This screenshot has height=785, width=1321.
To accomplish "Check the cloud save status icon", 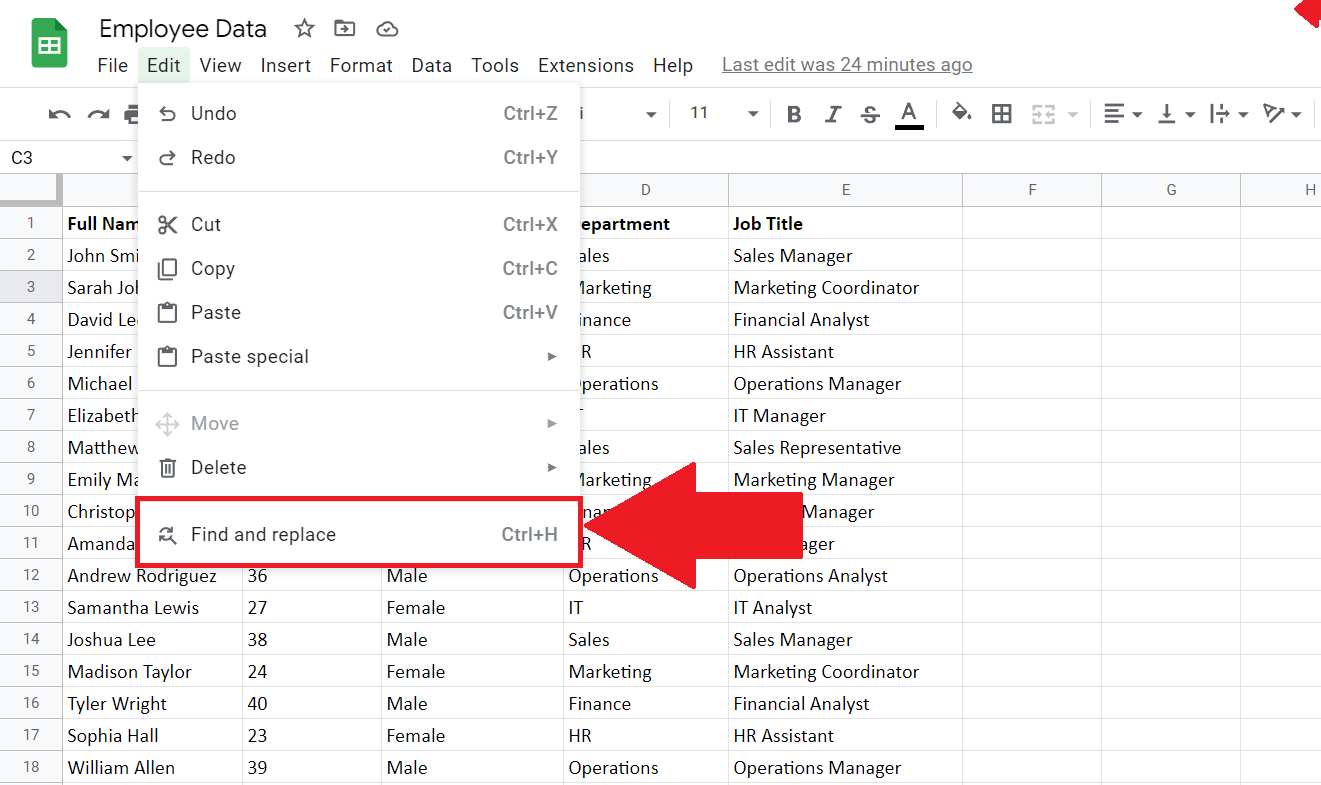I will 386,29.
